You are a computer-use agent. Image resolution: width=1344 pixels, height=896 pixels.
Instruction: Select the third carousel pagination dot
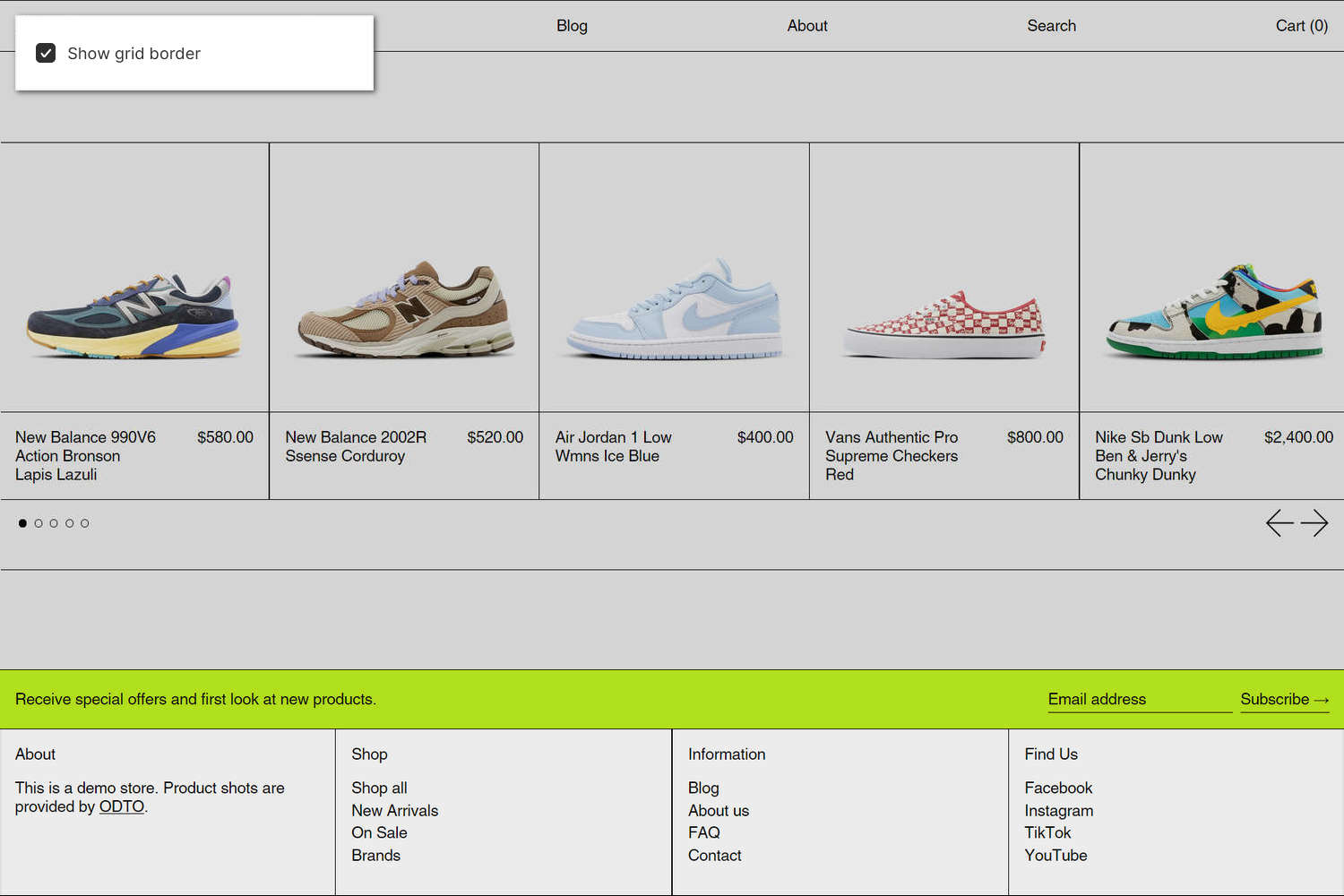pos(54,522)
